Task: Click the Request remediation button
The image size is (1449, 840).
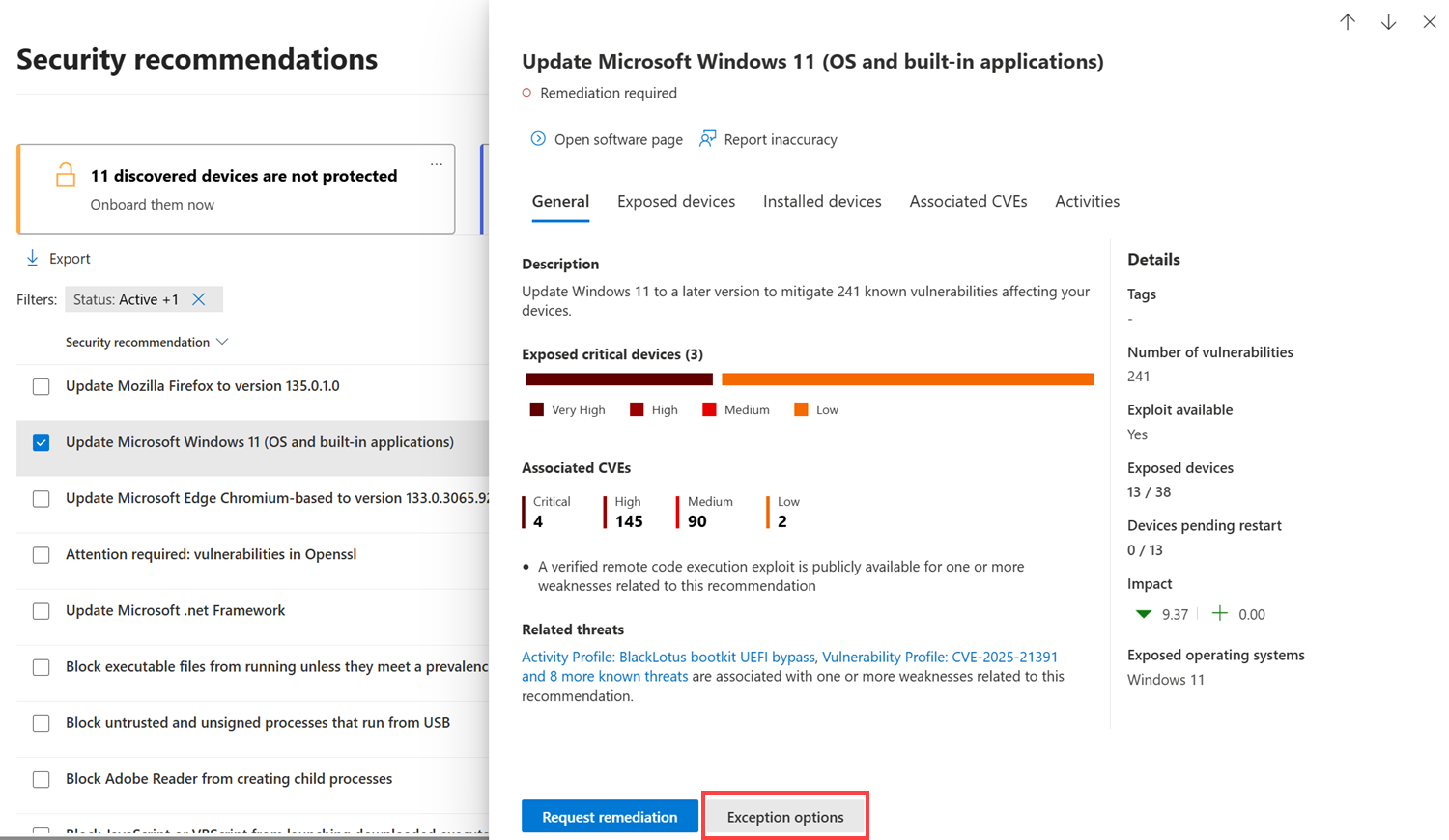Action: click(x=610, y=817)
